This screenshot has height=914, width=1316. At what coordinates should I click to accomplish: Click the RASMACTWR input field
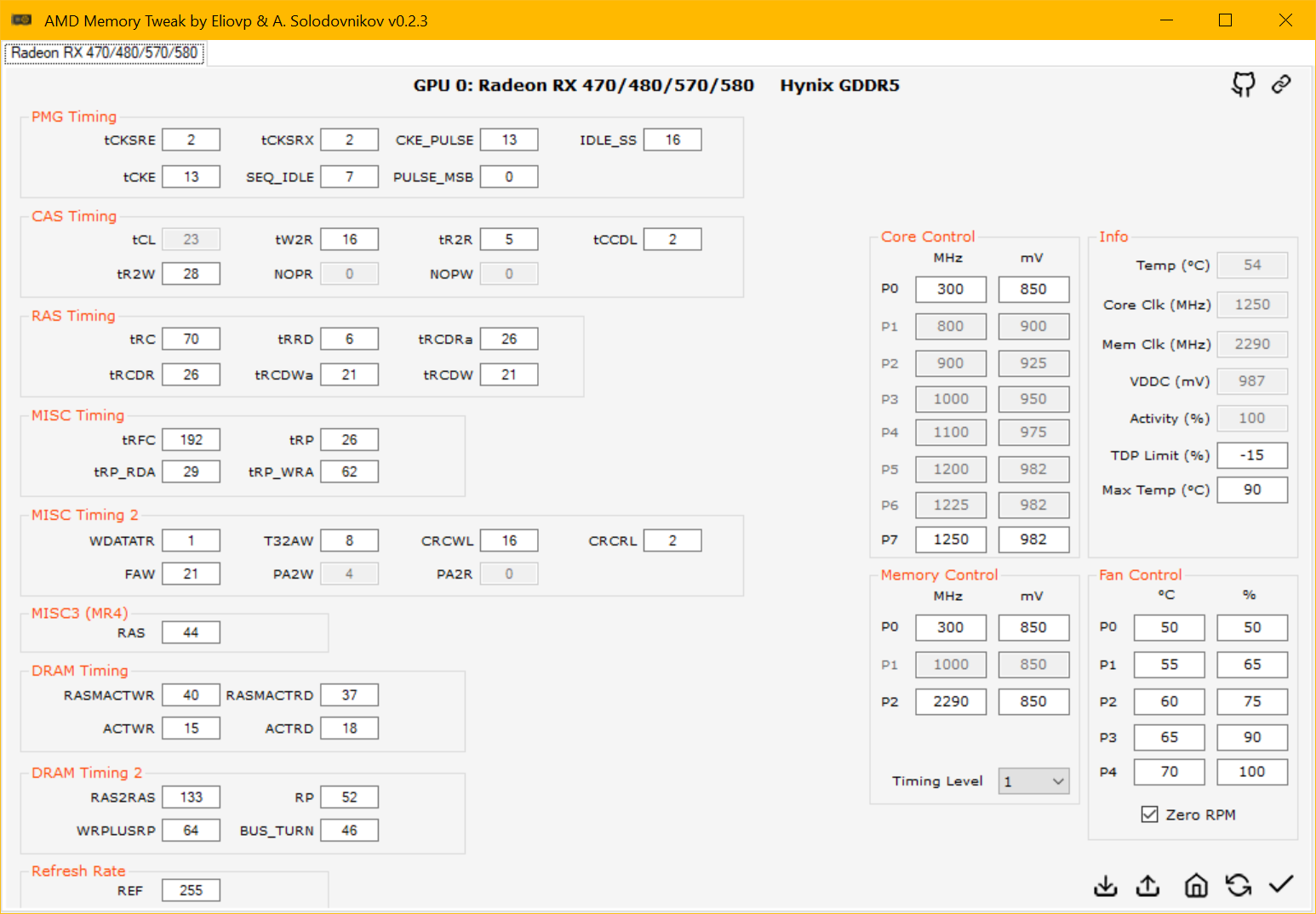point(192,695)
